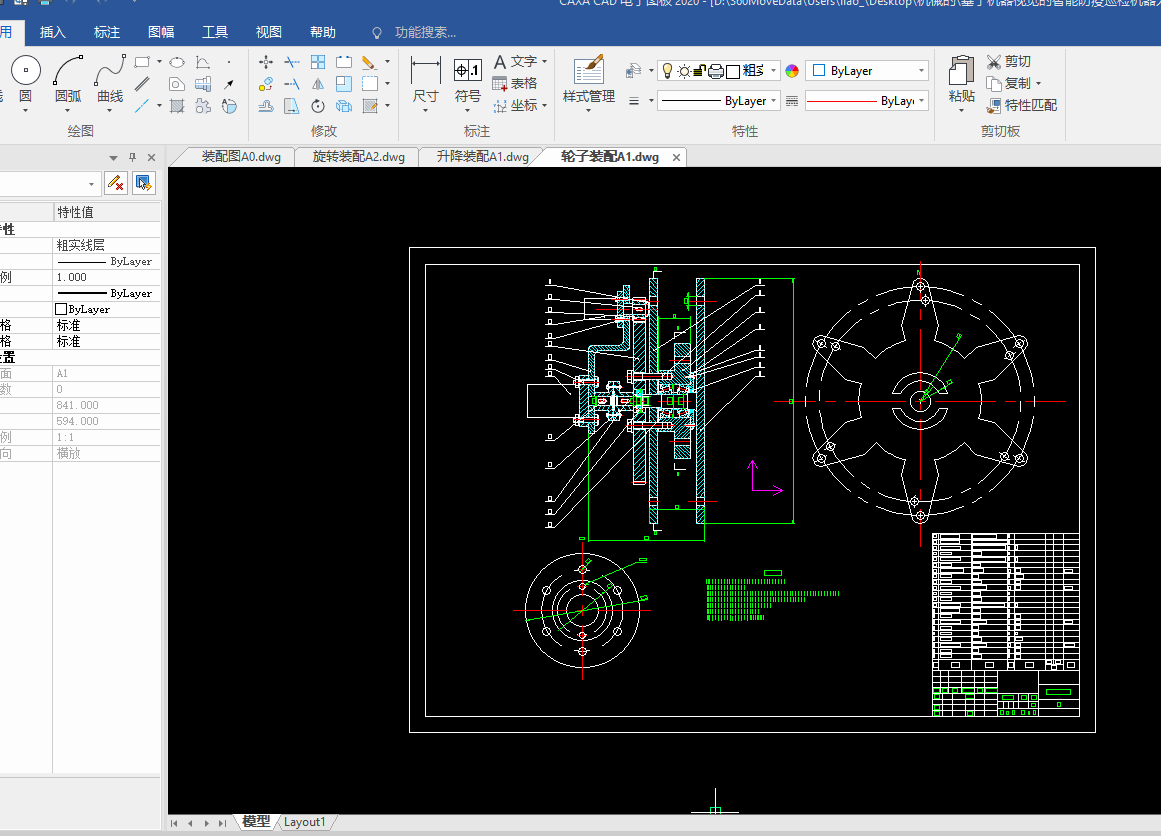Select the Arrow drawing tool
Image resolution: width=1161 pixels, height=836 pixels.
click(229, 84)
